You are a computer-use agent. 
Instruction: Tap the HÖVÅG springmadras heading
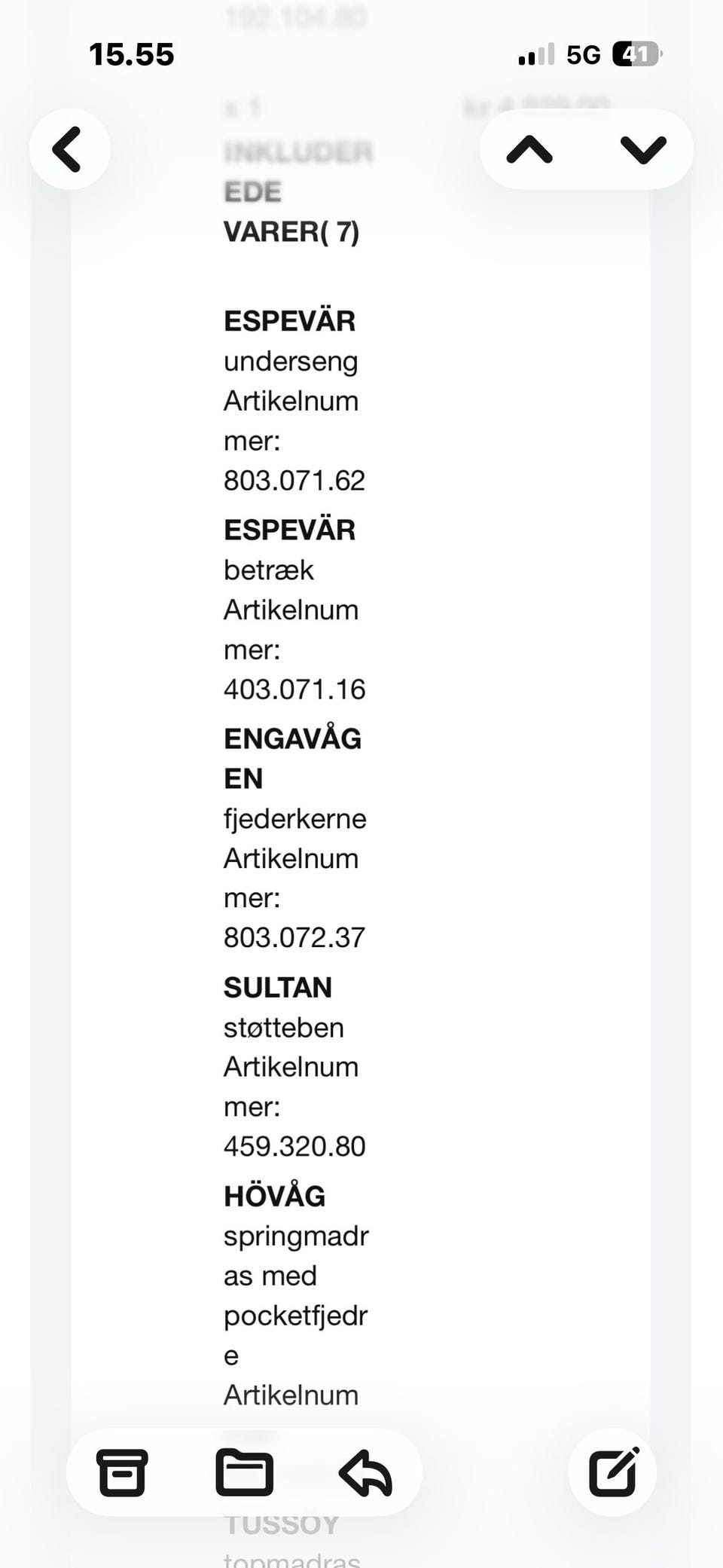pyautogui.click(x=275, y=1197)
